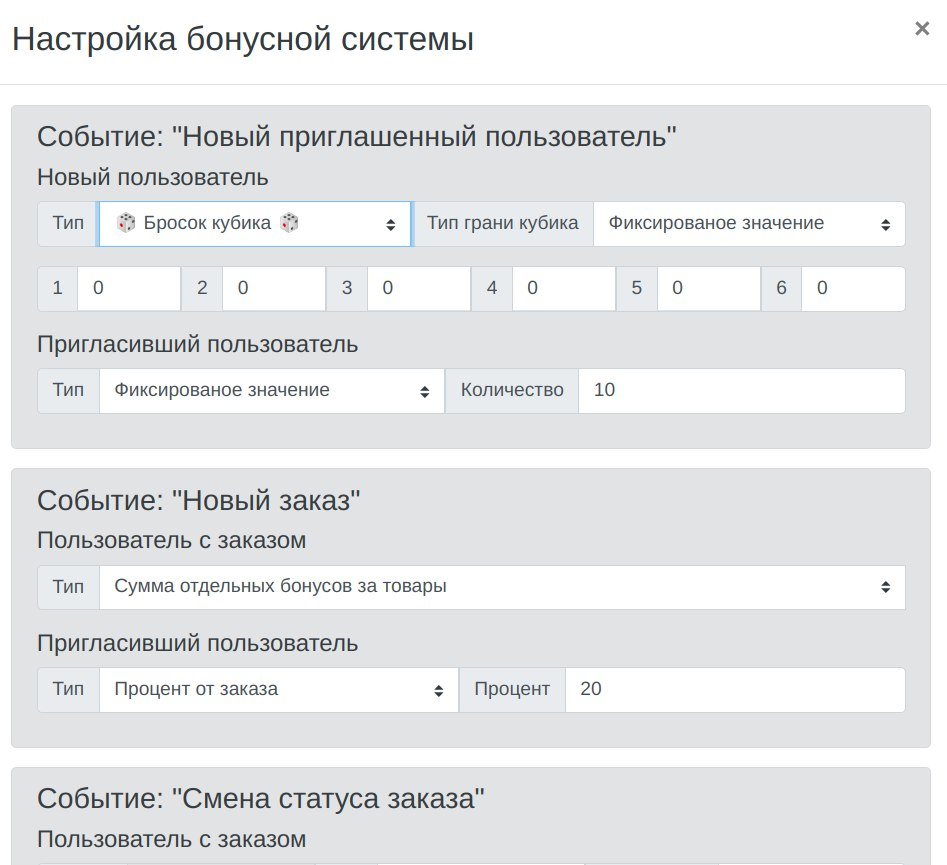Open the "Процент от заказа" type selector
The height and width of the screenshot is (865, 947).
[280, 689]
